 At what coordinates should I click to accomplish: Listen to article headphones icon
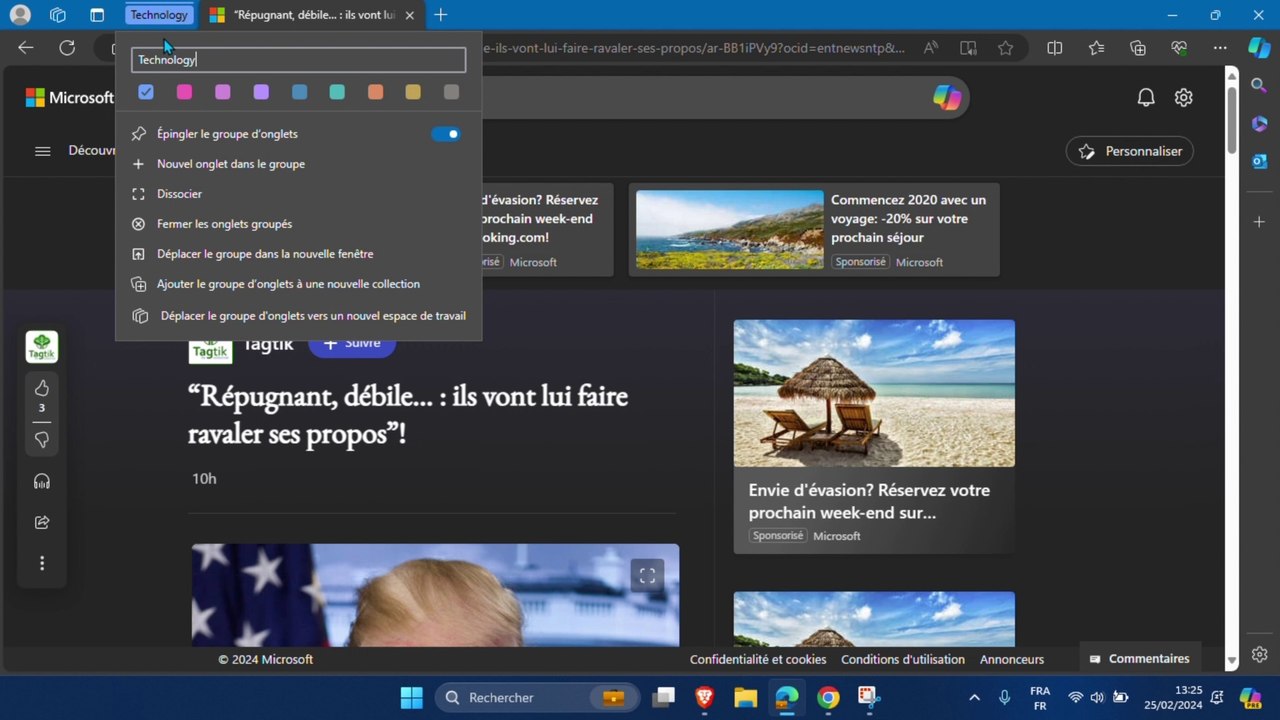[42, 482]
